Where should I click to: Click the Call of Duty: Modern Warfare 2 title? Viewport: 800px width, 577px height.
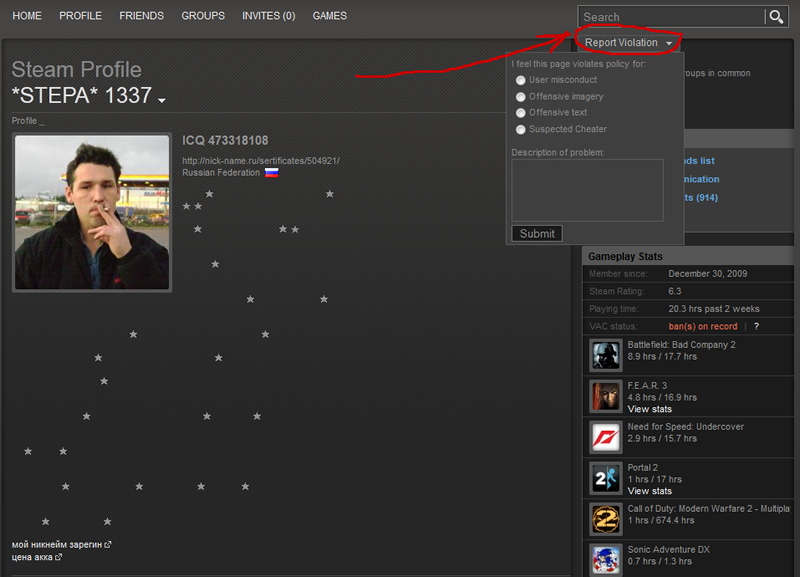[709, 509]
